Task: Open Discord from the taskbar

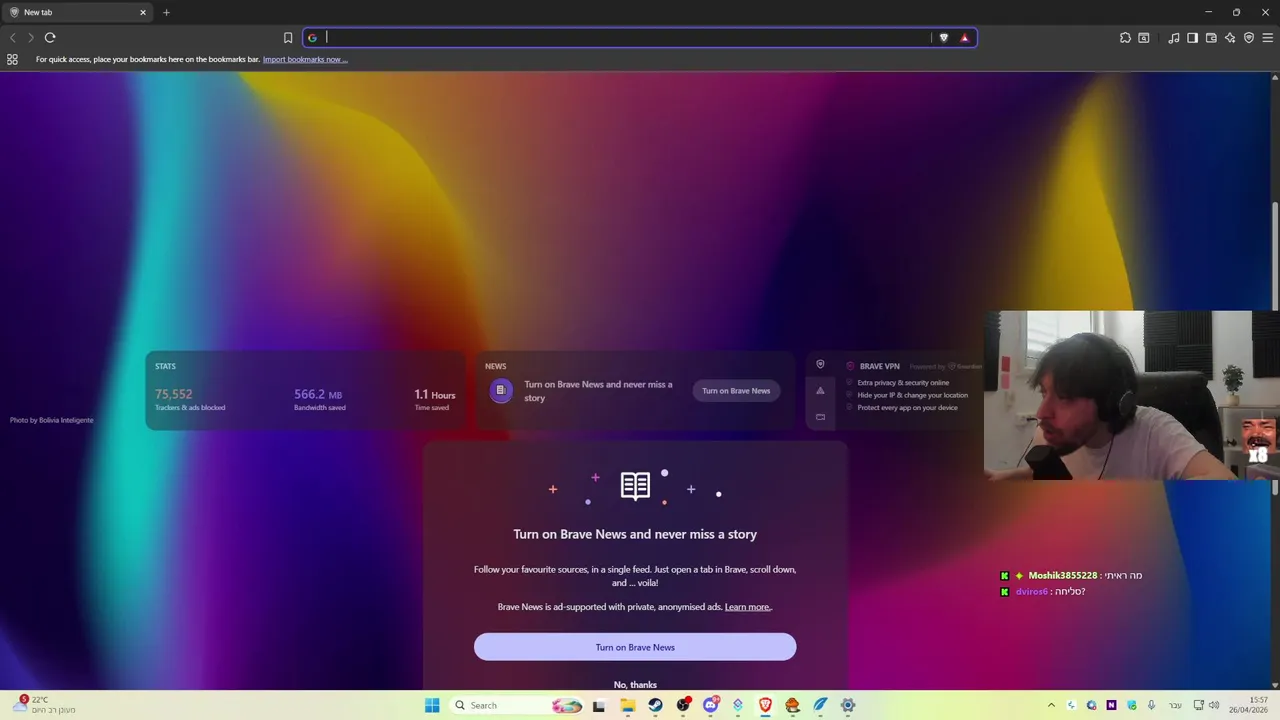Action: 711,705
